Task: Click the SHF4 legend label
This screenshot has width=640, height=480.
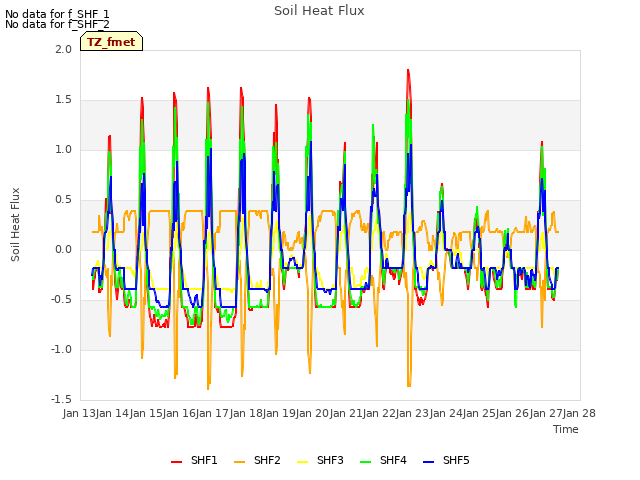Action: pos(393,460)
